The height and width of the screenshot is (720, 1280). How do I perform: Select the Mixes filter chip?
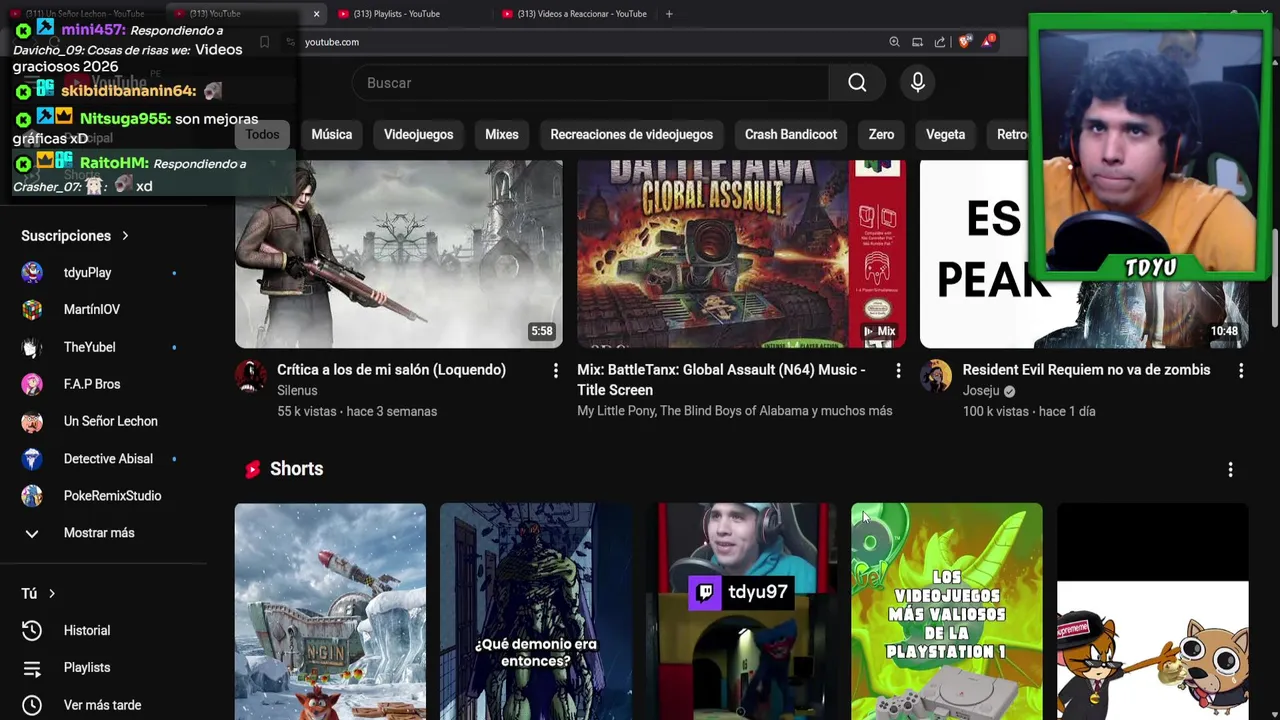502,135
